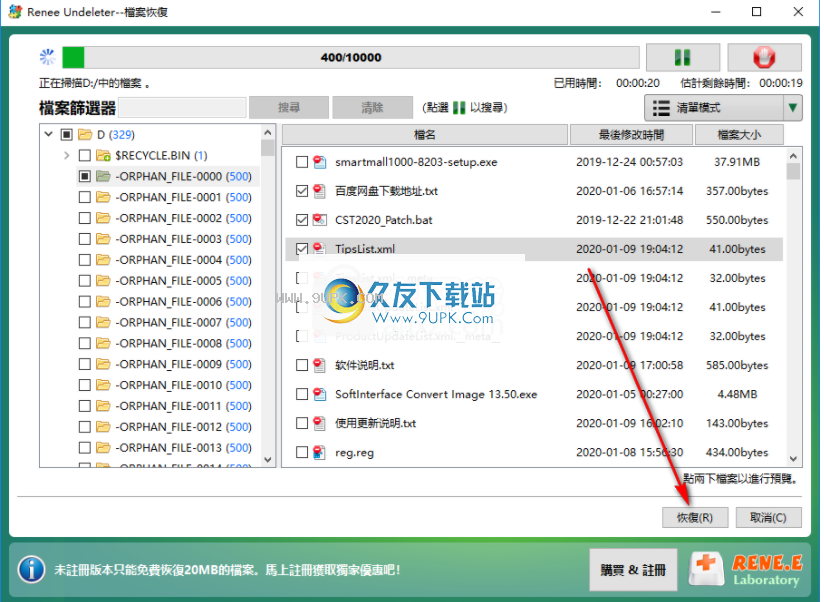Tick the -ORPHAN_FILE-0001 checkbox
The height and width of the screenshot is (602, 824).
coord(85,197)
